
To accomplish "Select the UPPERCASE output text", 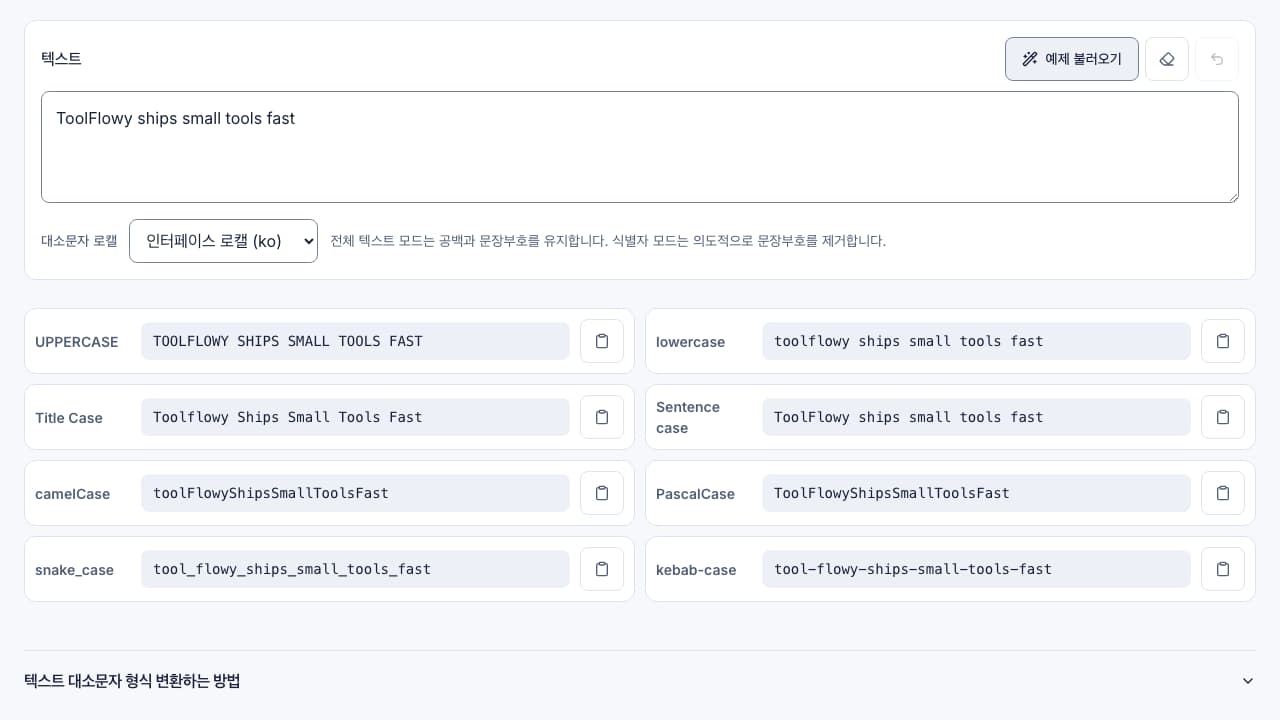I will click(x=355, y=341).
